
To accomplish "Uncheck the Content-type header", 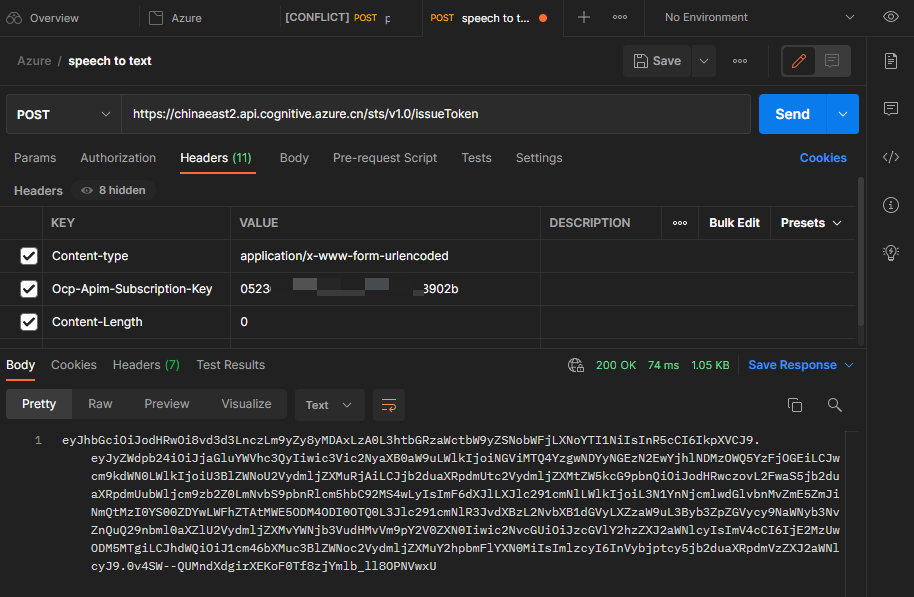I will click(29, 256).
